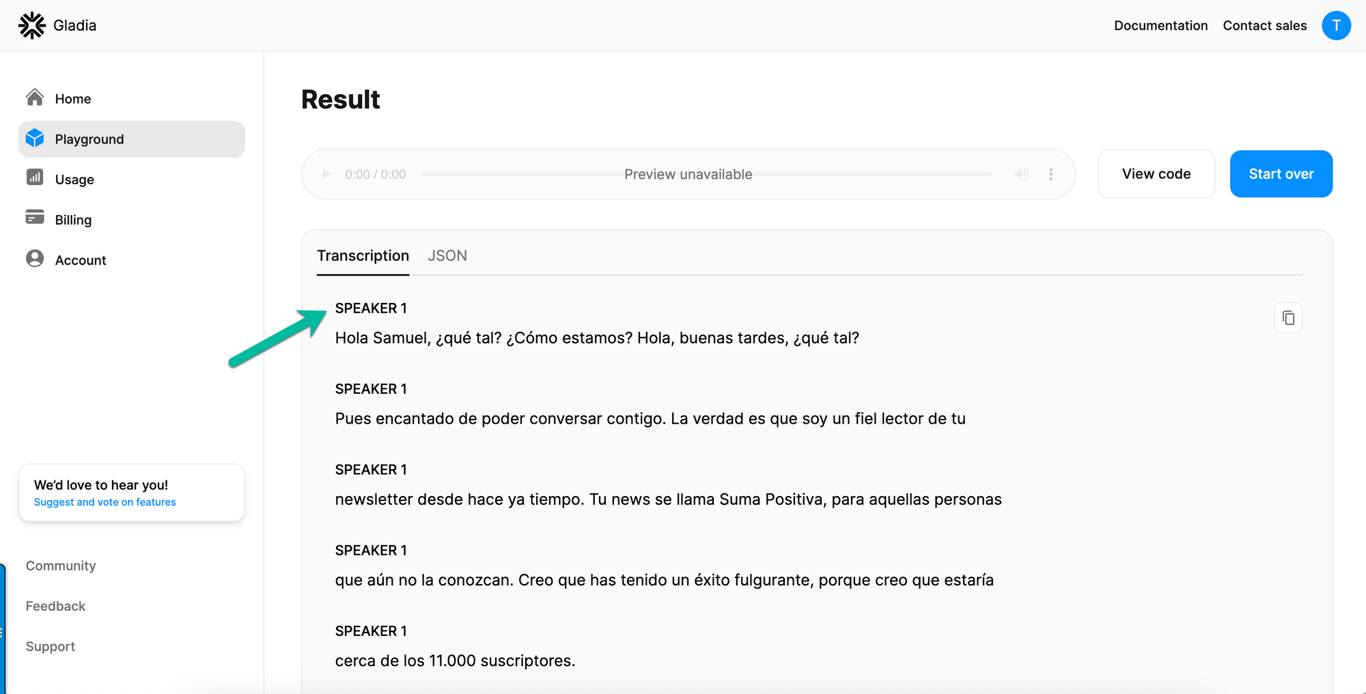Open Suggest and vote on features link
This screenshot has height=694, width=1366.
click(x=105, y=502)
